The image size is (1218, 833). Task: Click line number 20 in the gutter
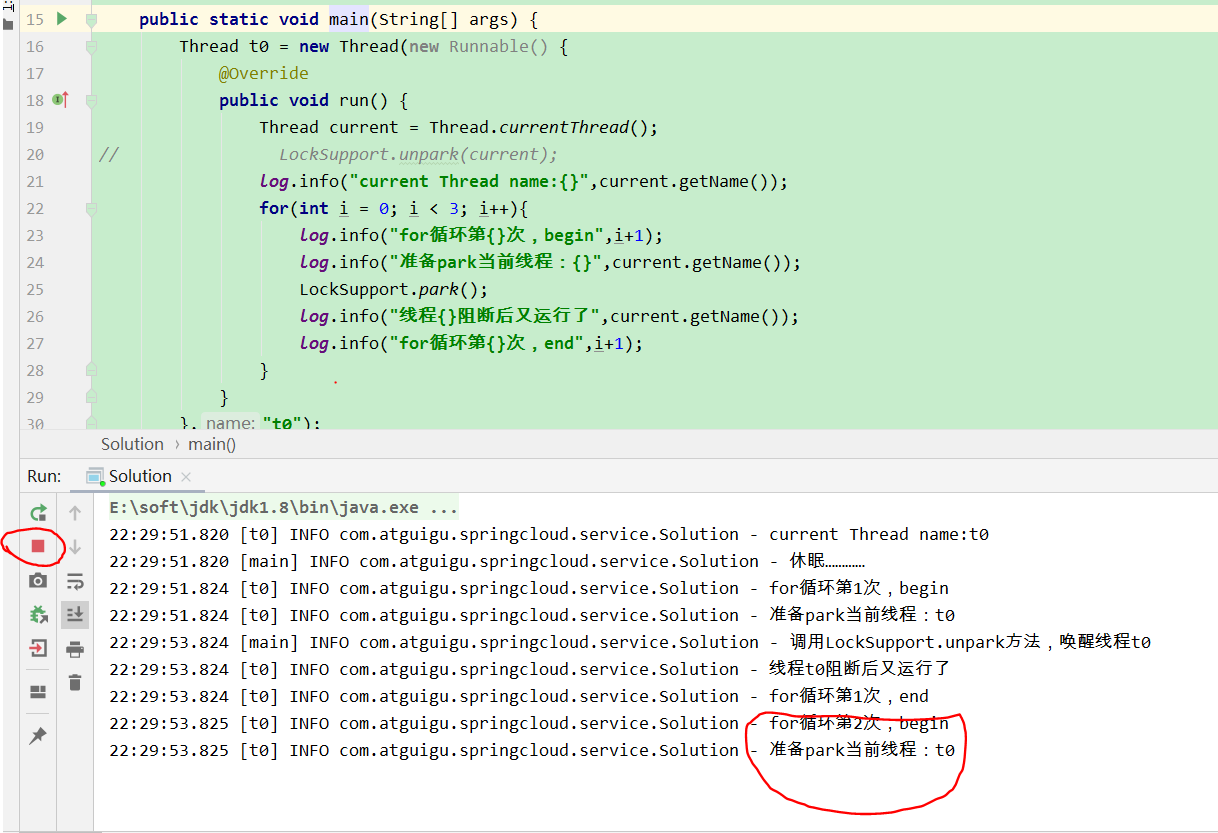[x=35, y=154]
